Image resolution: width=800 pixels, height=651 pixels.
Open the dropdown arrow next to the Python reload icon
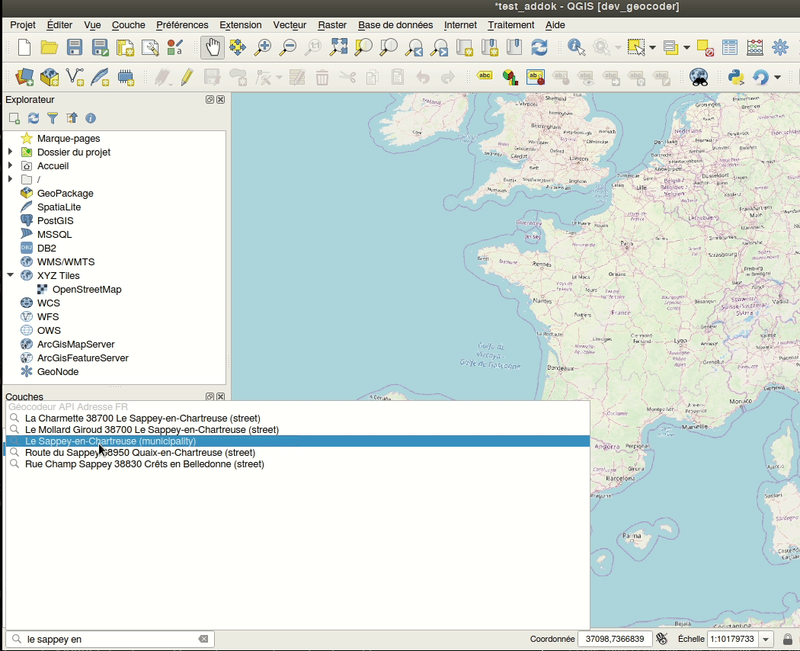pos(777,77)
